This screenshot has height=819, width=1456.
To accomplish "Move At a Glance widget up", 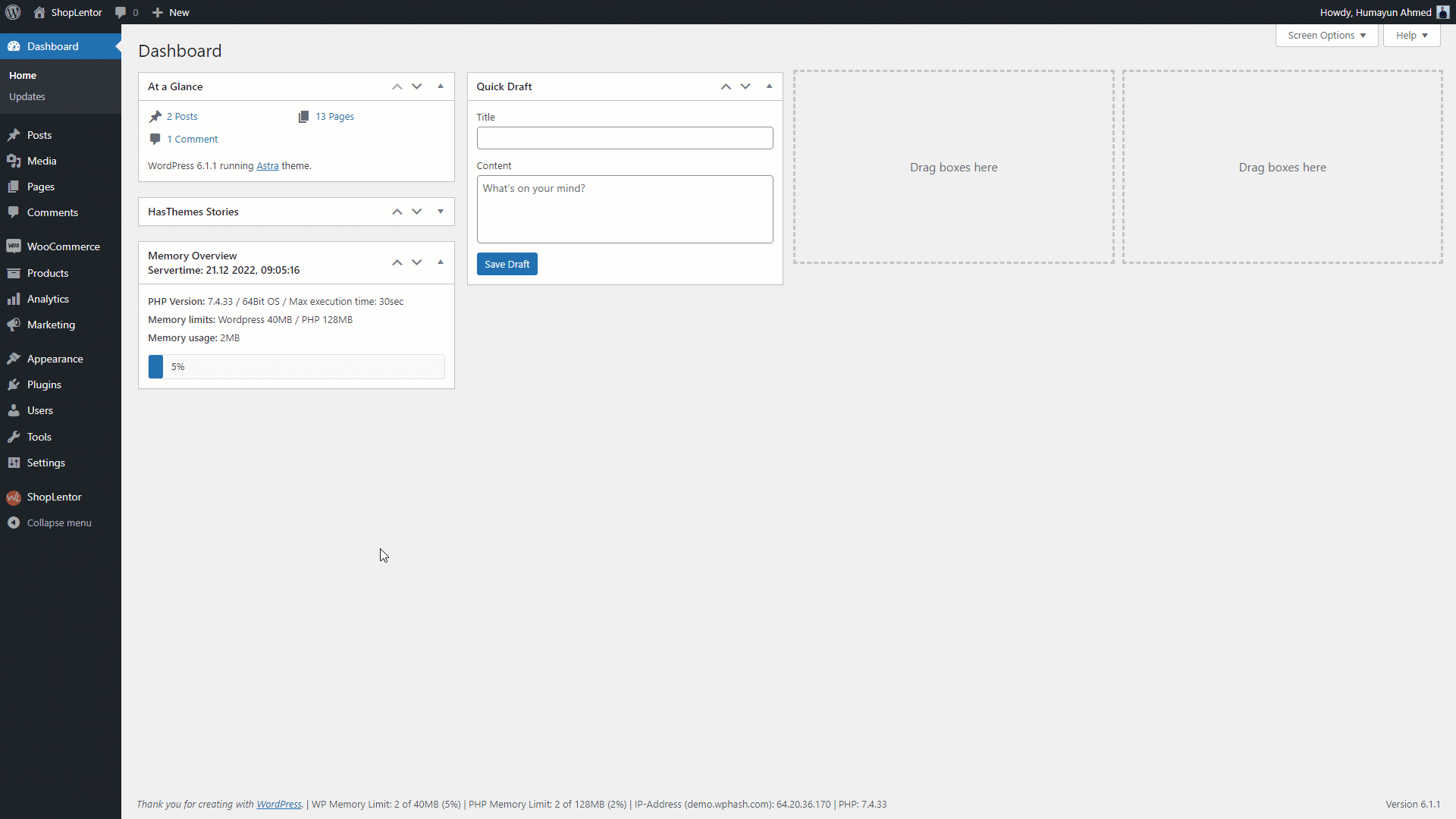I will [x=397, y=86].
